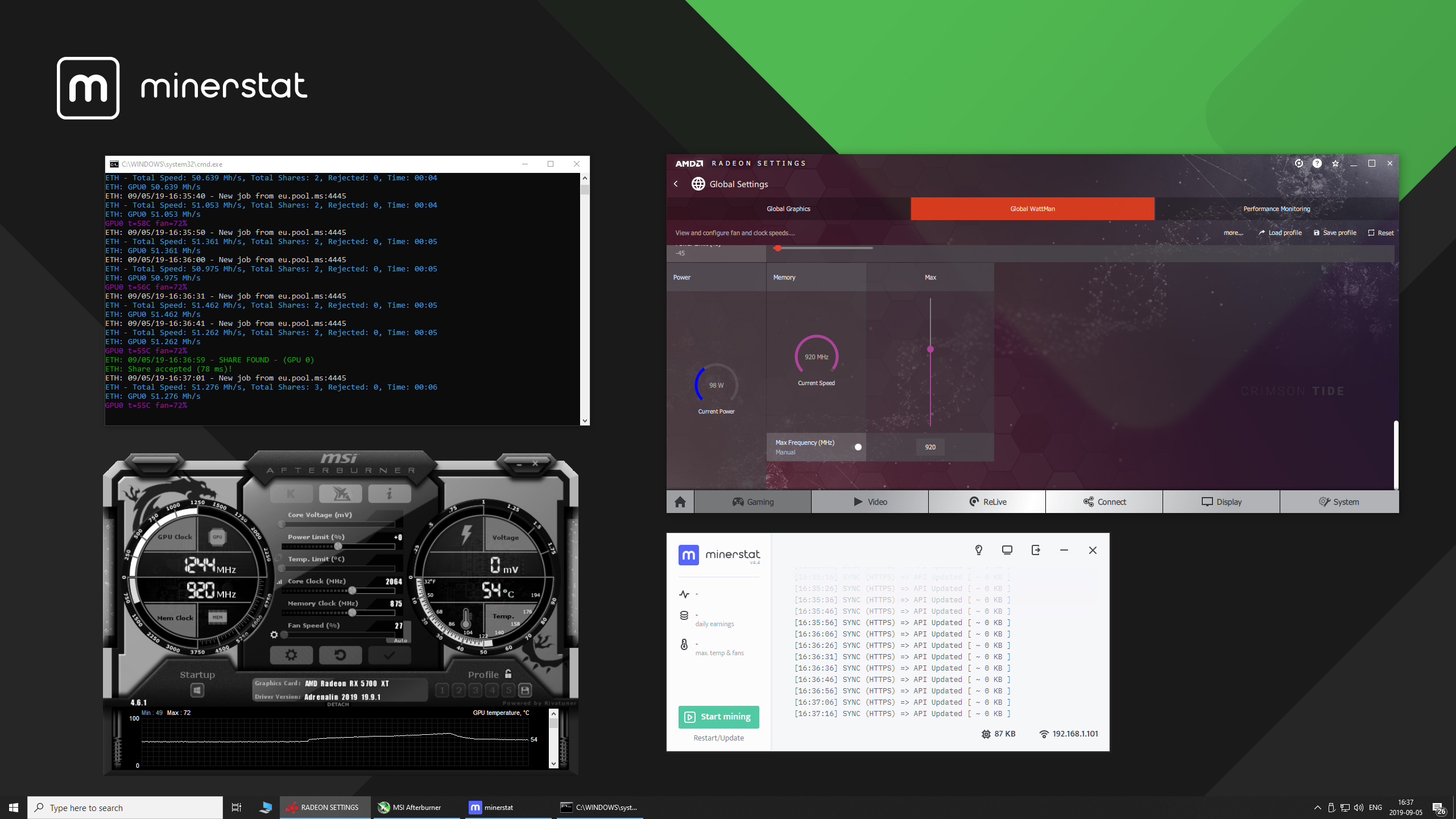This screenshot has width=1456, height=819.
Task: Save the Afterburner profile with the floppy icon
Action: coord(525,690)
